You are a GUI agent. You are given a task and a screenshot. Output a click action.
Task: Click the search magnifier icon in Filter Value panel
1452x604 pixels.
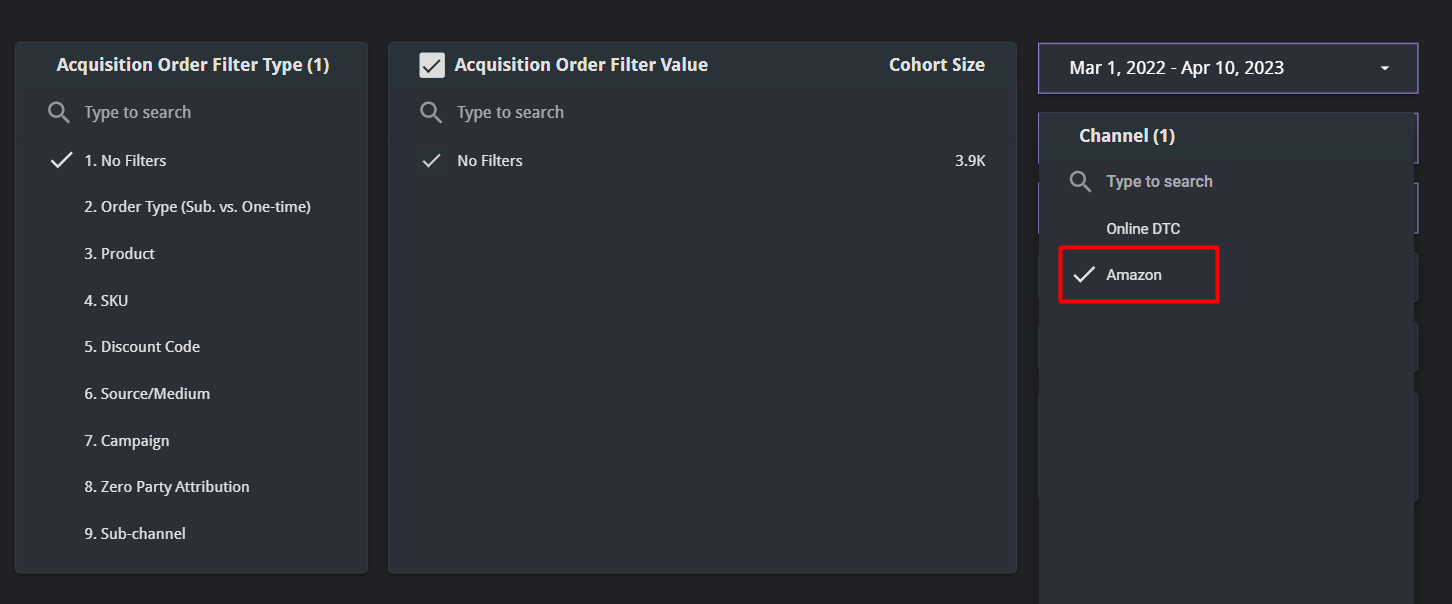(431, 112)
